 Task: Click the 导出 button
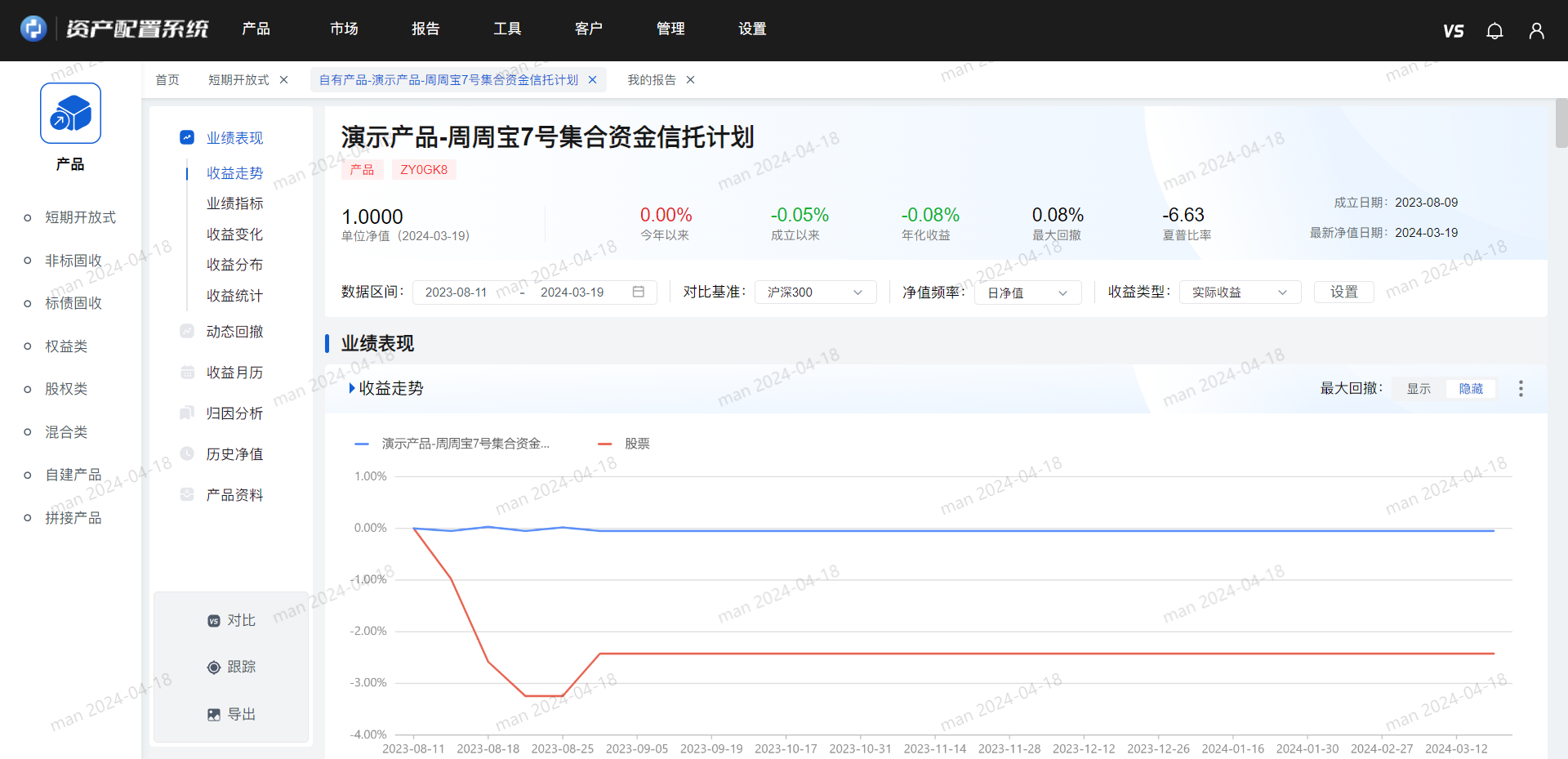[231, 715]
